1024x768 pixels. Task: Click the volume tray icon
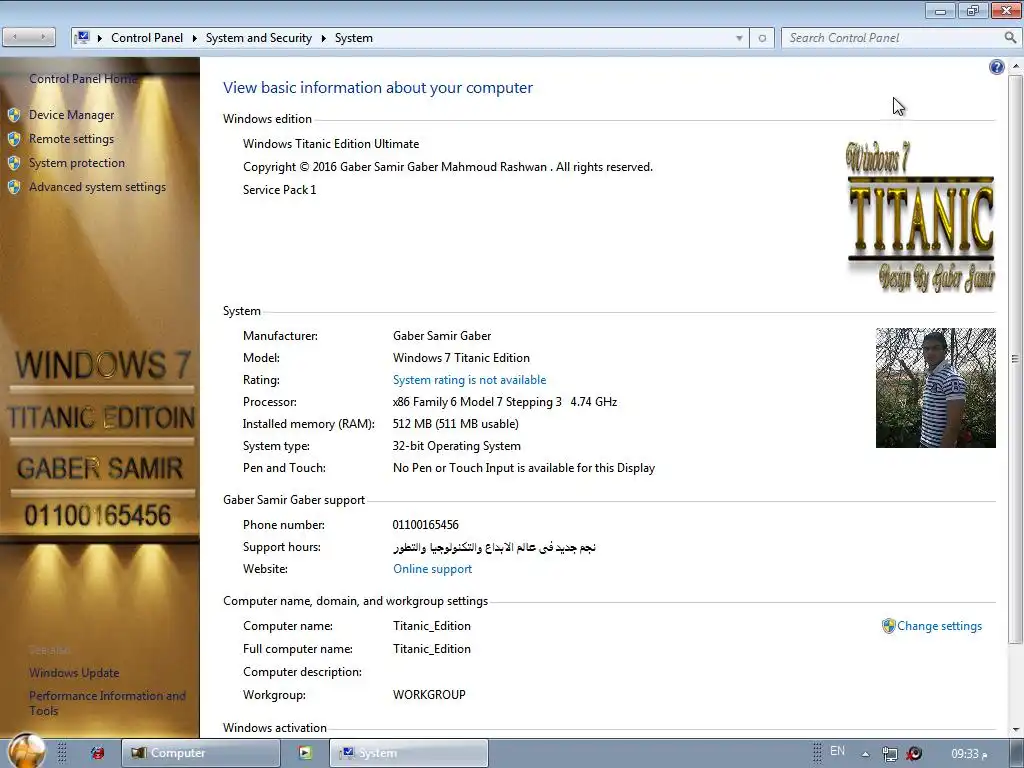pyautogui.click(x=914, y=754)
